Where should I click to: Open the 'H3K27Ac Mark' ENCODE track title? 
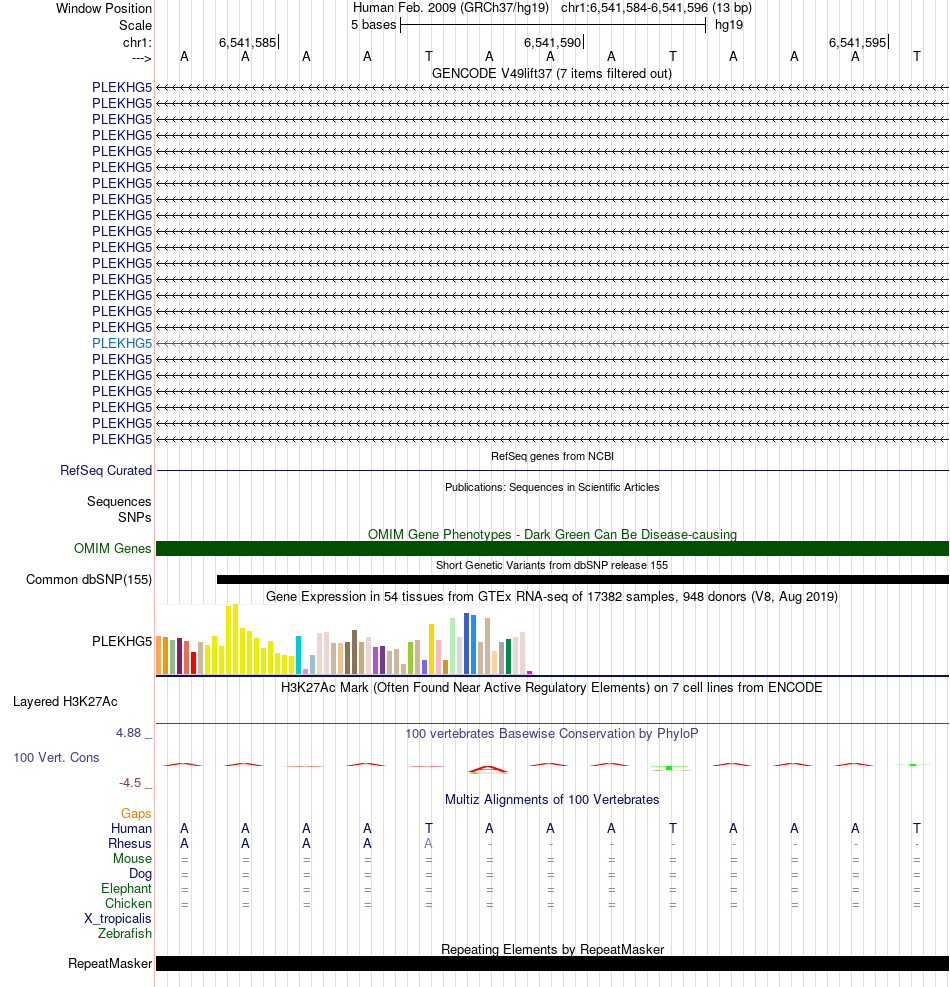coord(551,687)
